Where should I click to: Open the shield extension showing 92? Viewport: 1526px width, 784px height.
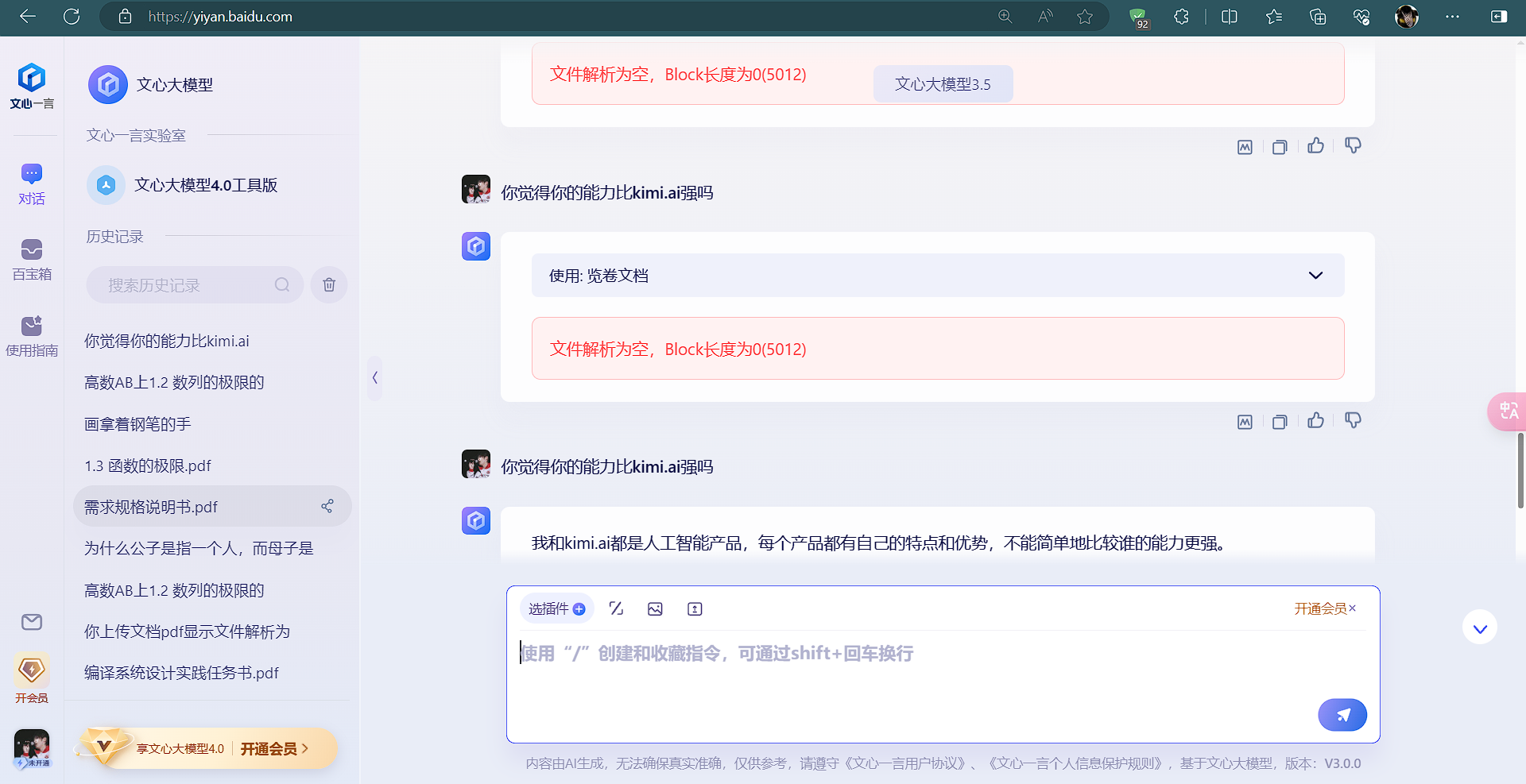click(1139, 17)
